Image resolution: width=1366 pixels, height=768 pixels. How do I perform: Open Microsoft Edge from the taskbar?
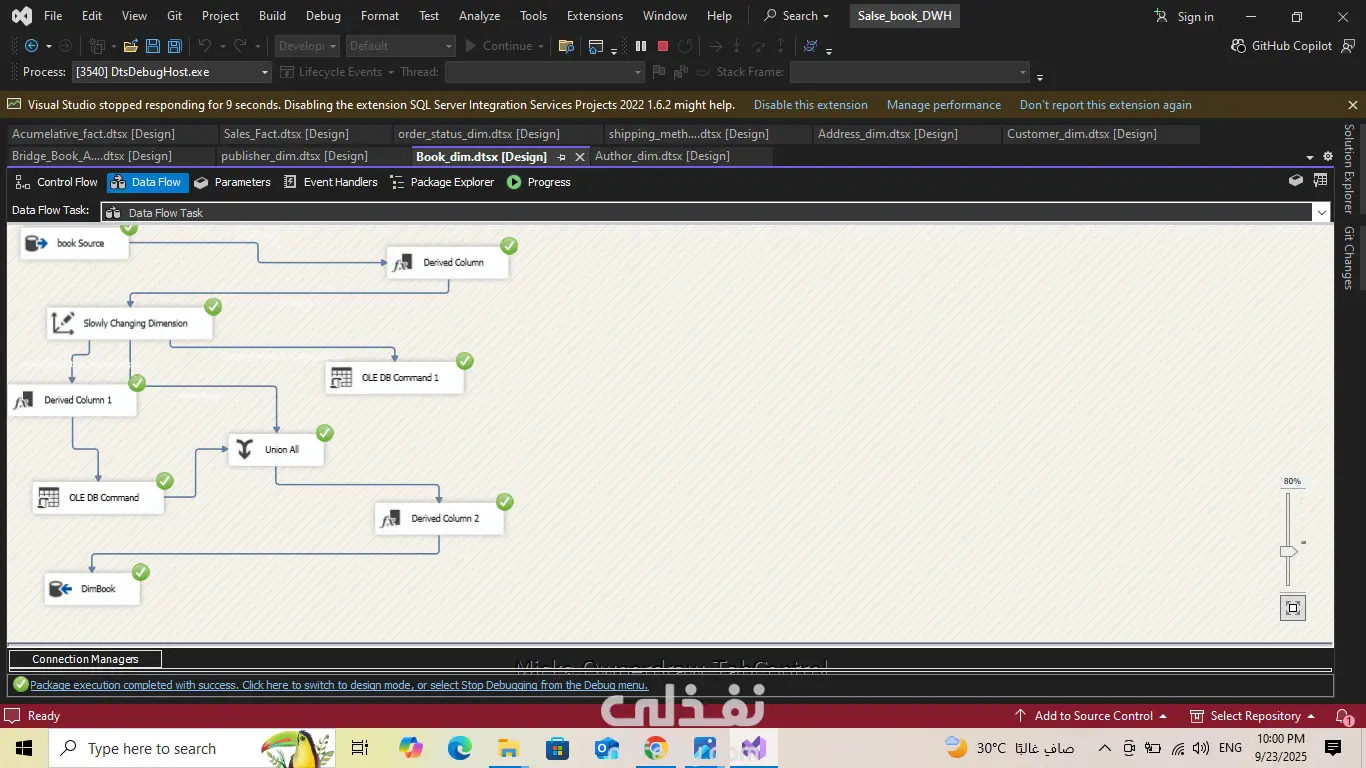(459, 748)
